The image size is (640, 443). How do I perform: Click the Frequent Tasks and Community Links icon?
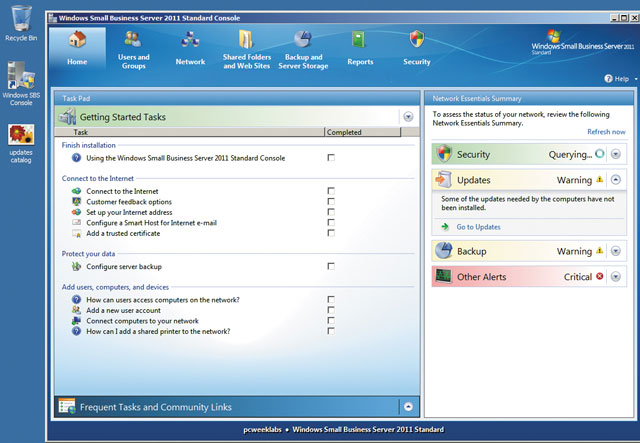coord(67,406)
